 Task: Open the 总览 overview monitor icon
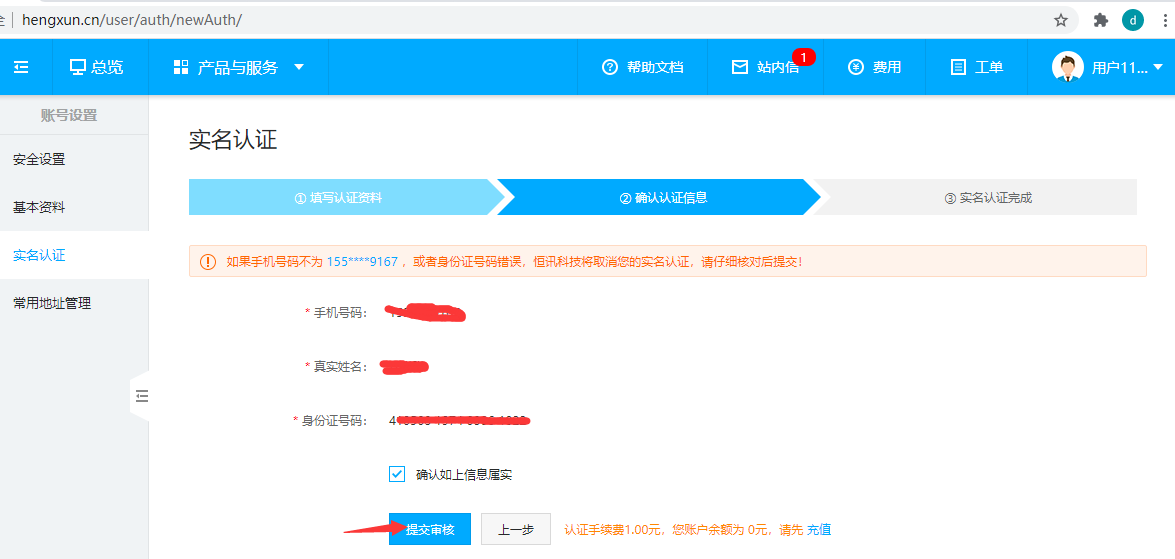78,67
